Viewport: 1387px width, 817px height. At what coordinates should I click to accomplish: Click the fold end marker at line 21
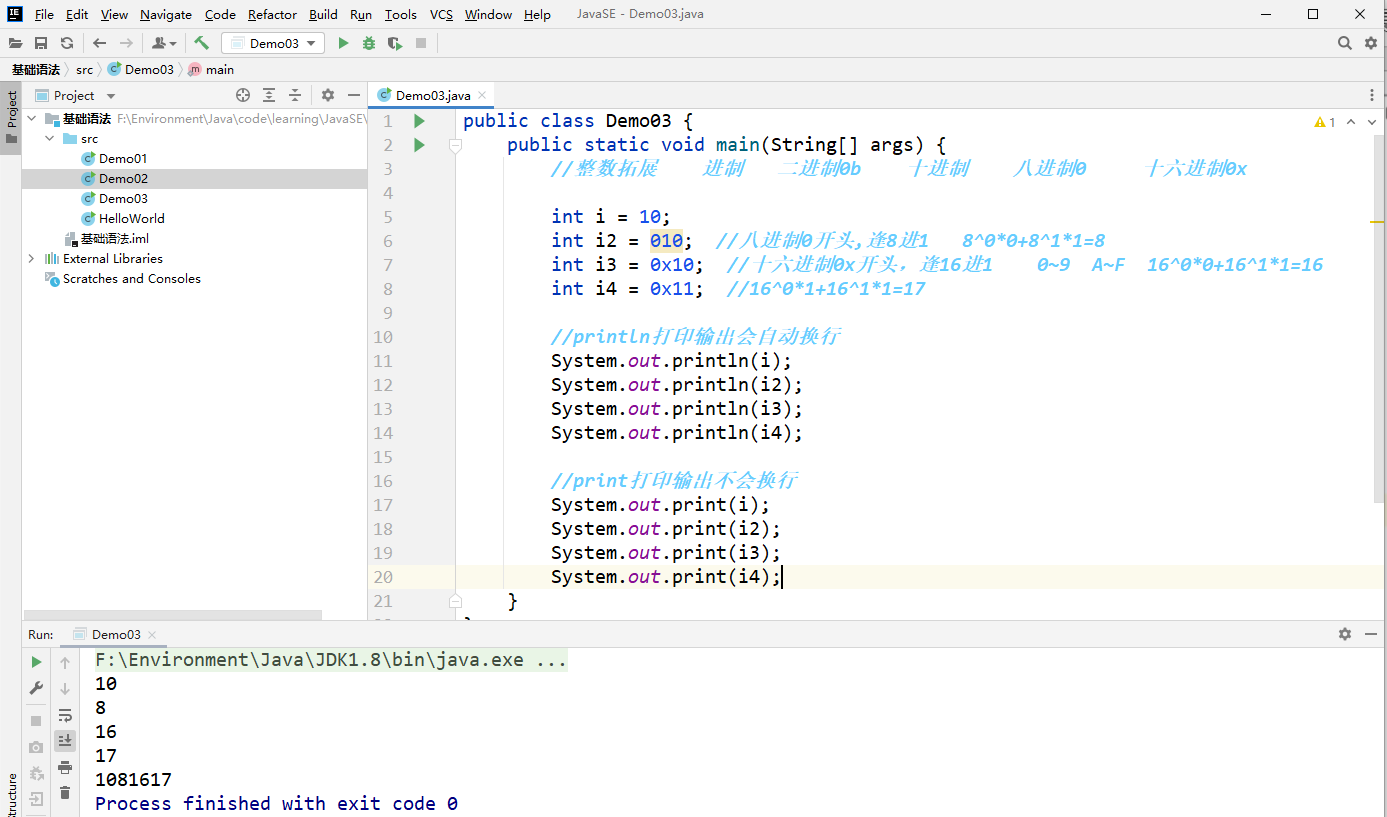pyautogui.click(x=455, y=601)
